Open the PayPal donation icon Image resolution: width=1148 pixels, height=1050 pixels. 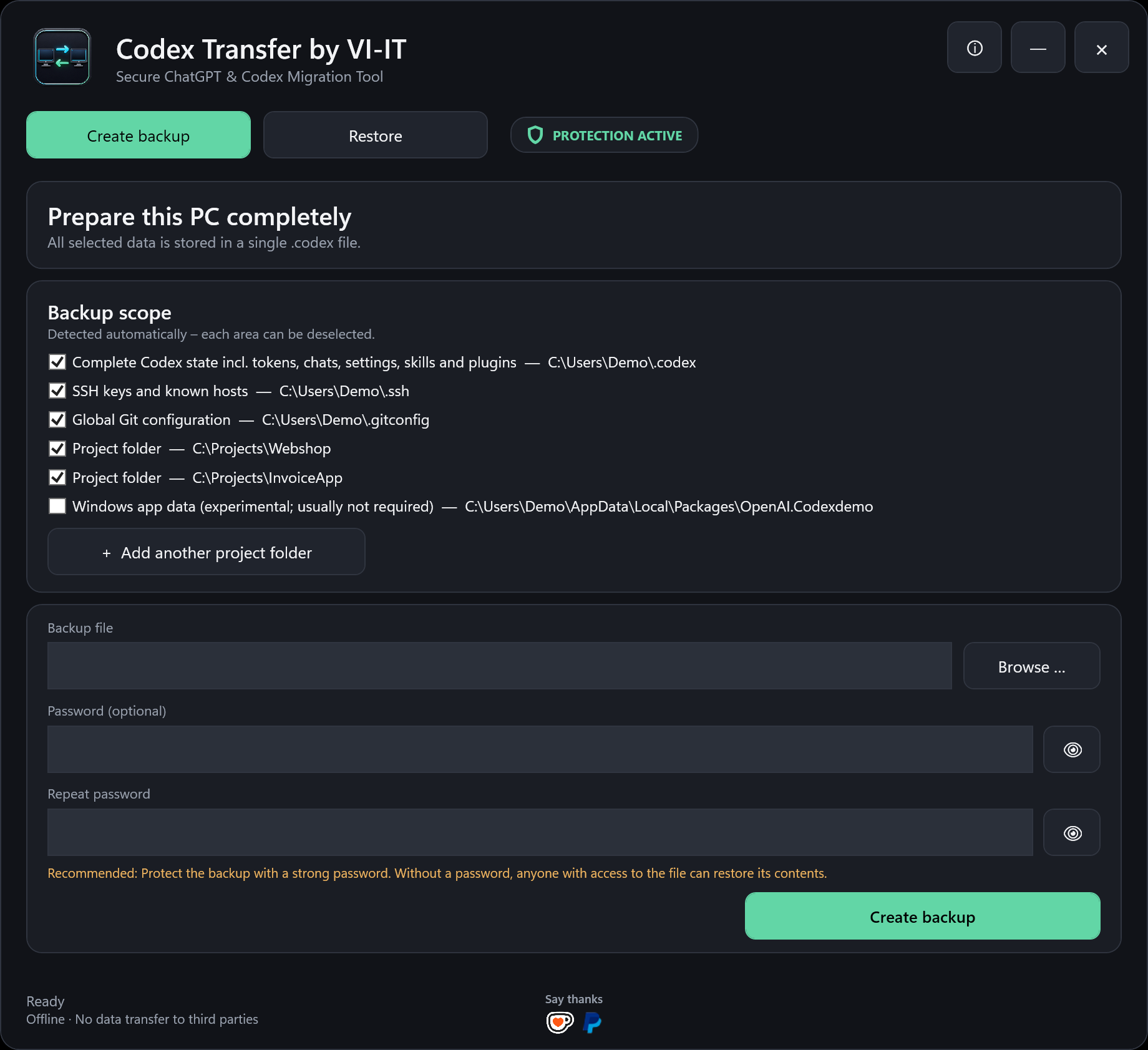(592, 1022)
